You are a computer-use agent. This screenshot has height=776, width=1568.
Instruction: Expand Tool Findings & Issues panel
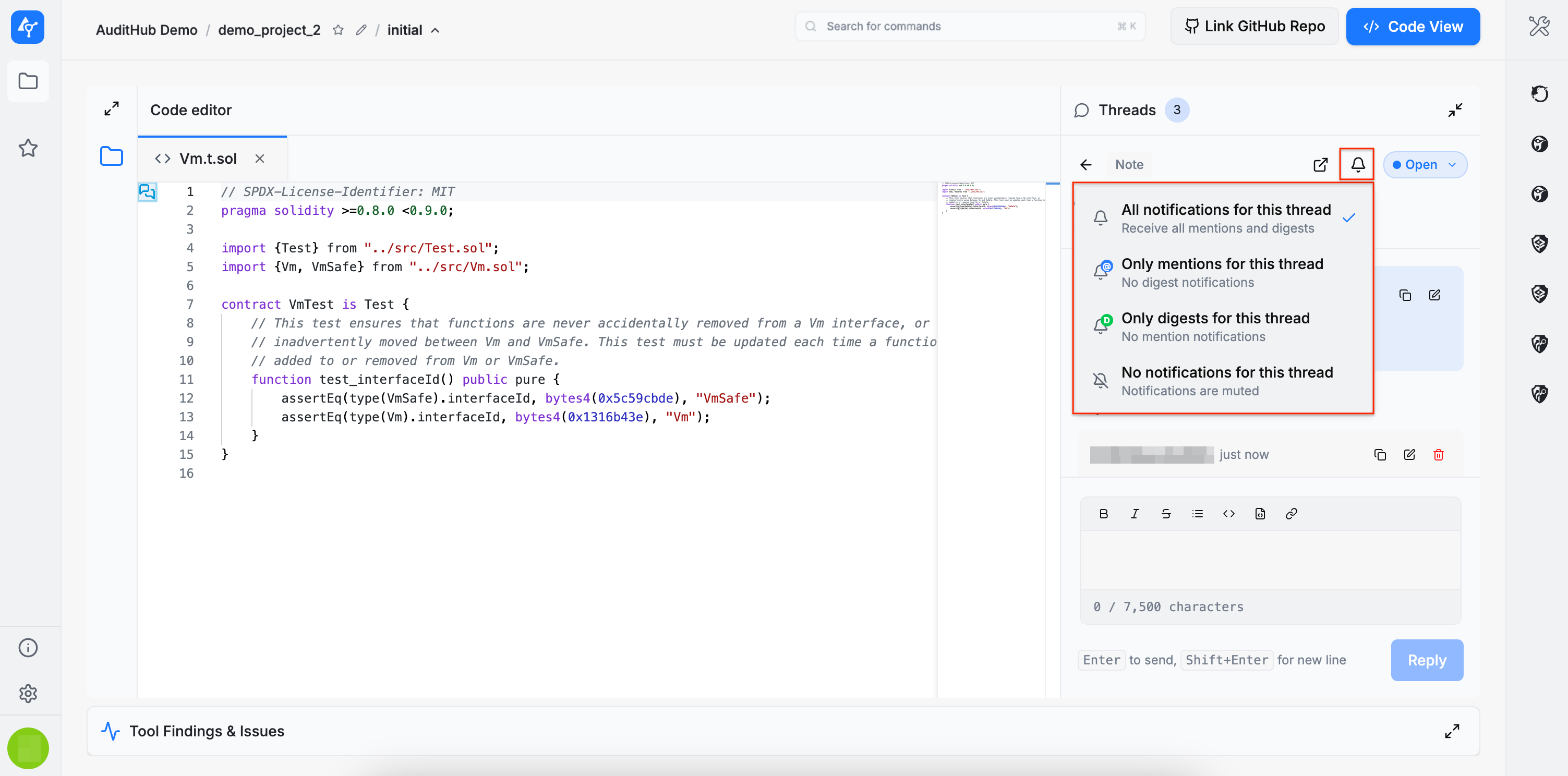point(1451,730)
